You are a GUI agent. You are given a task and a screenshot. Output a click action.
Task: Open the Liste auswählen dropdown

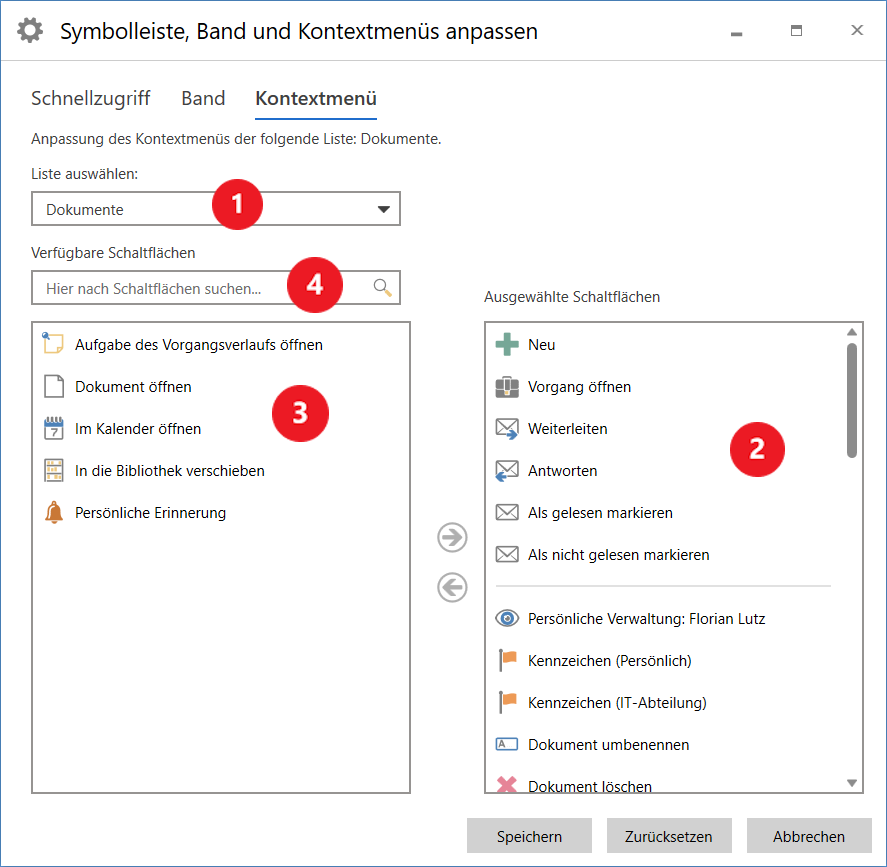(383, 208)
